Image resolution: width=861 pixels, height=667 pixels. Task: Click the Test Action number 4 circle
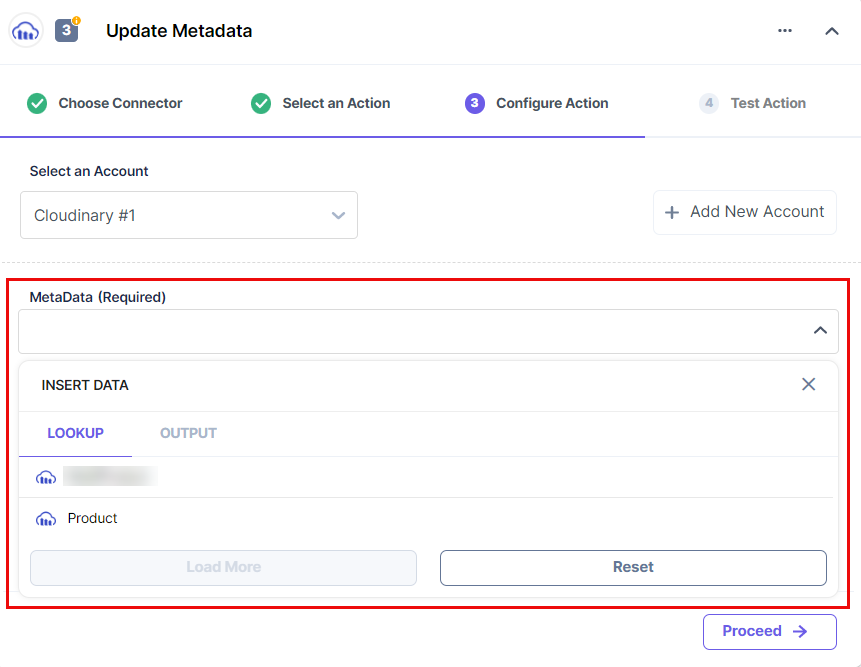(x=709, y=103)
